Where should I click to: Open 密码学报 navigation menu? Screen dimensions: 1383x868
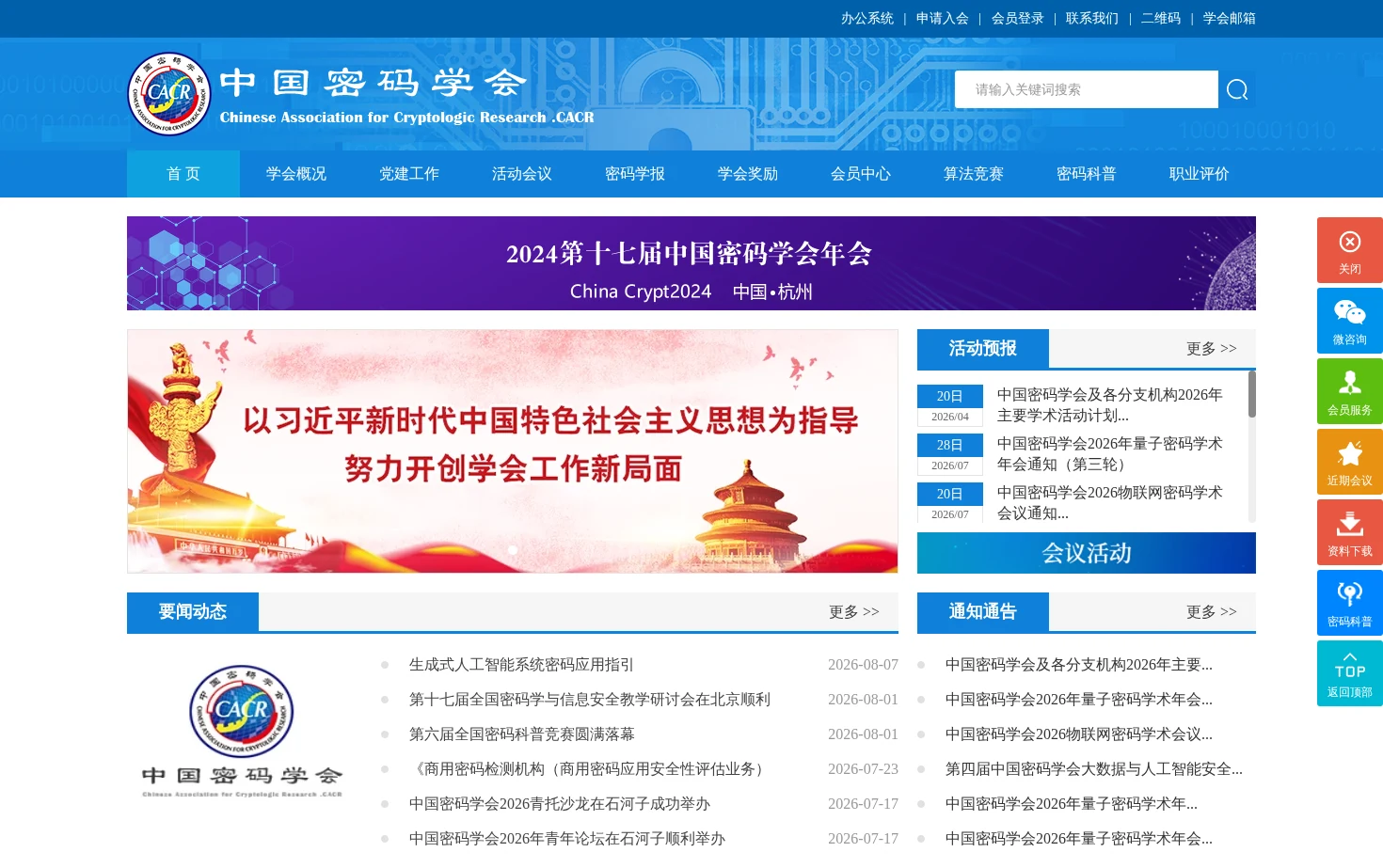tap(635, 174)
